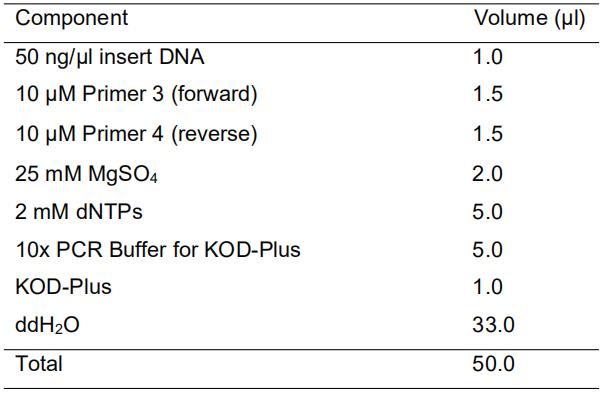Select the 33.0 volume for ddH2O
The image size is (606, 394).
tap(493, 324)
